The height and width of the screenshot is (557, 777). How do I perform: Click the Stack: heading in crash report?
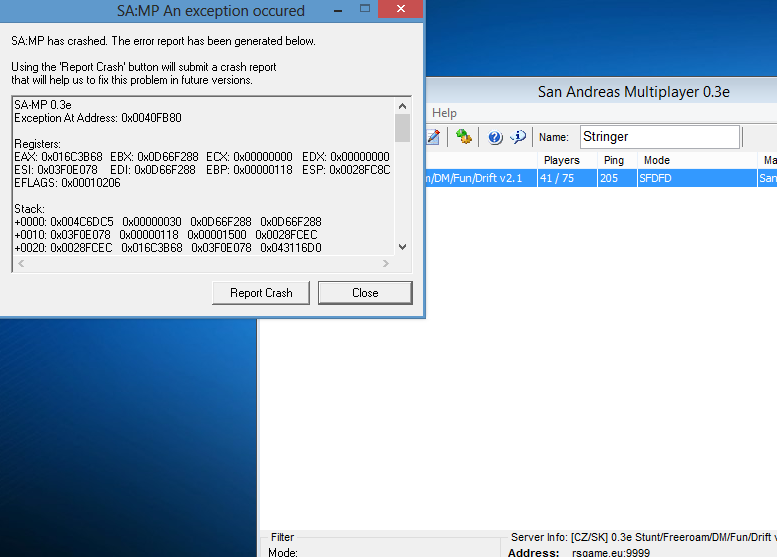click(x=29, y=209)
